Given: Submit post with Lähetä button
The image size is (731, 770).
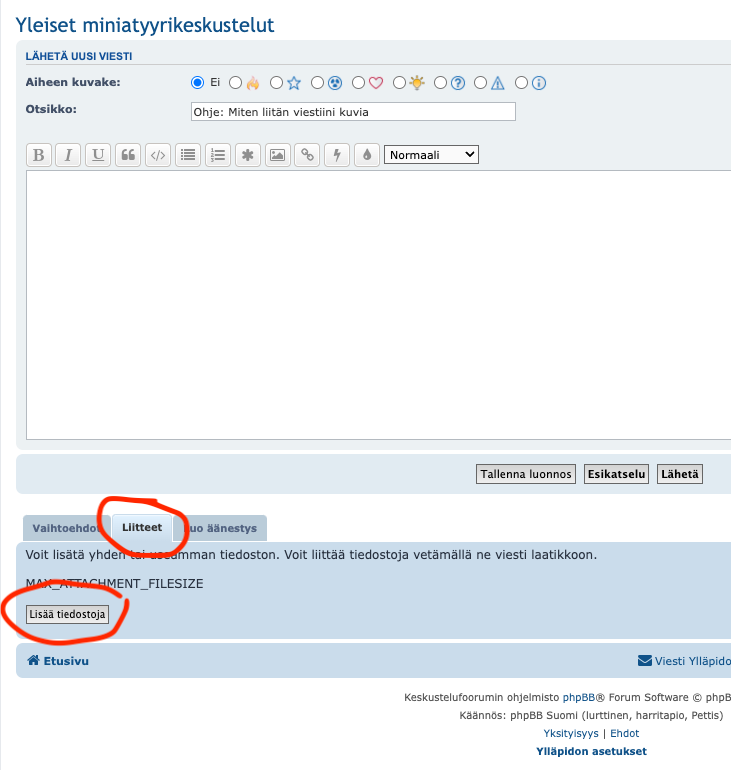Looking at the screenshot, I should pyautogui.click(x=679, y=474).
